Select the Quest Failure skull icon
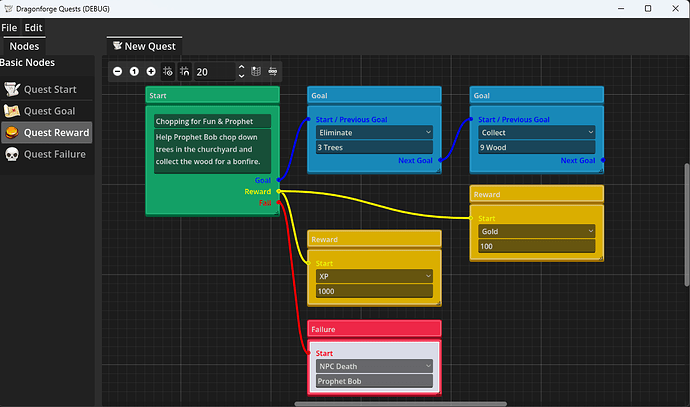The width and height of the screenshot is (690, 407). pos(12,154)
